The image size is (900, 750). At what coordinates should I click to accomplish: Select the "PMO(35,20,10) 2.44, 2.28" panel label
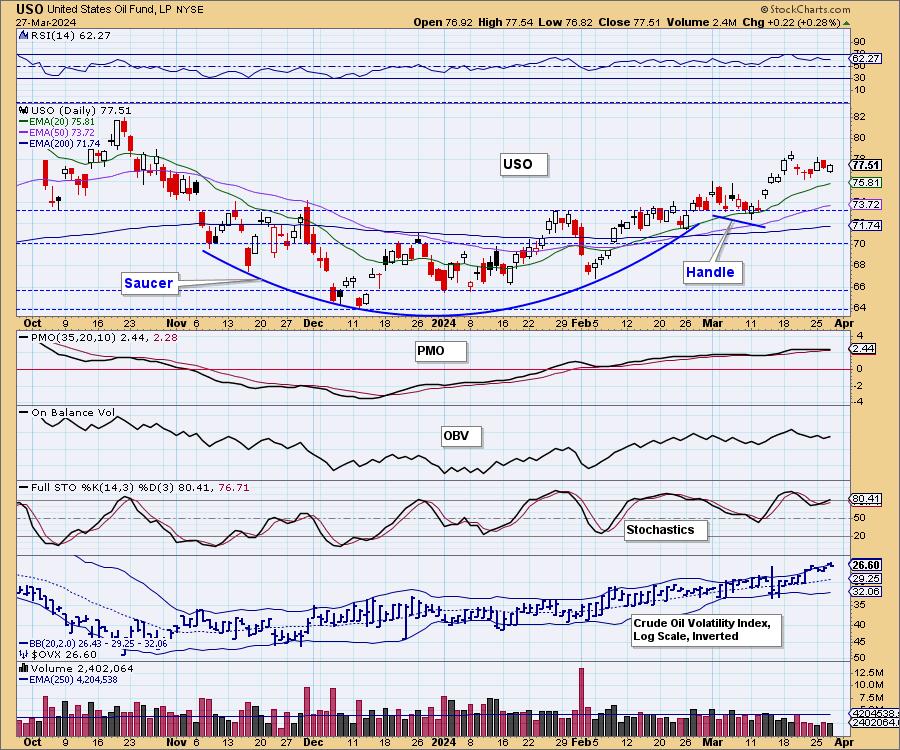(104, 337)
